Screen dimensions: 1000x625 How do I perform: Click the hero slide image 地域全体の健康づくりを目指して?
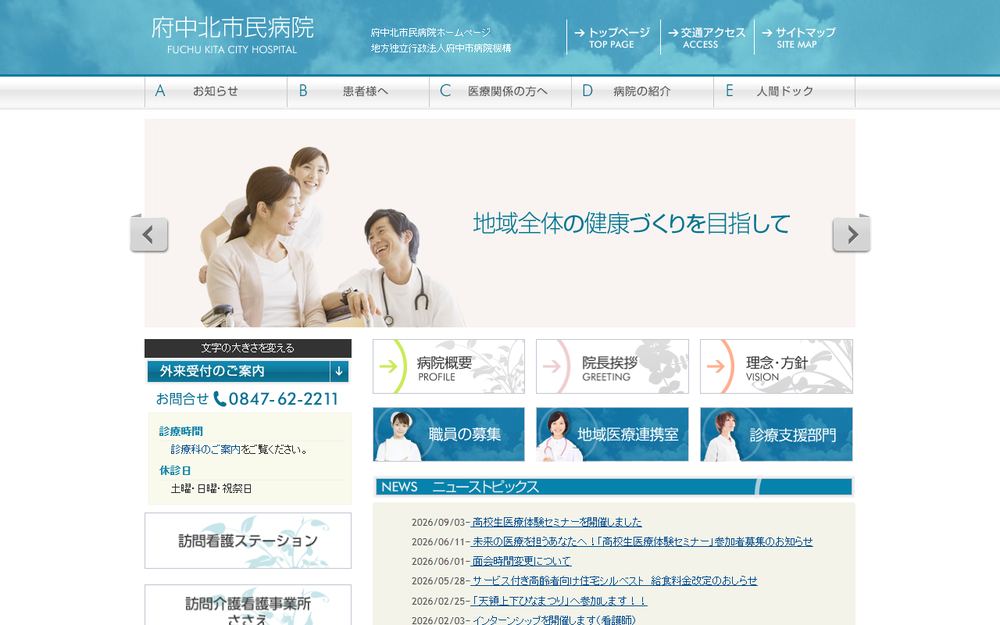point(500,223)
